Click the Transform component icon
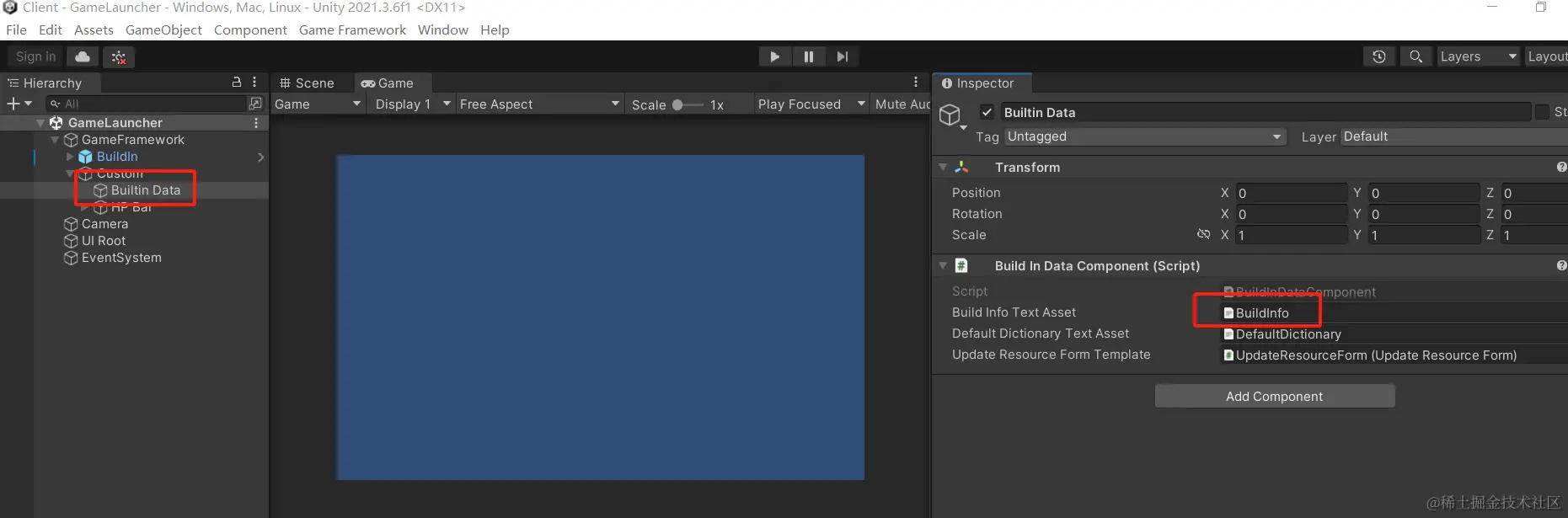 (x=961, y=167)
